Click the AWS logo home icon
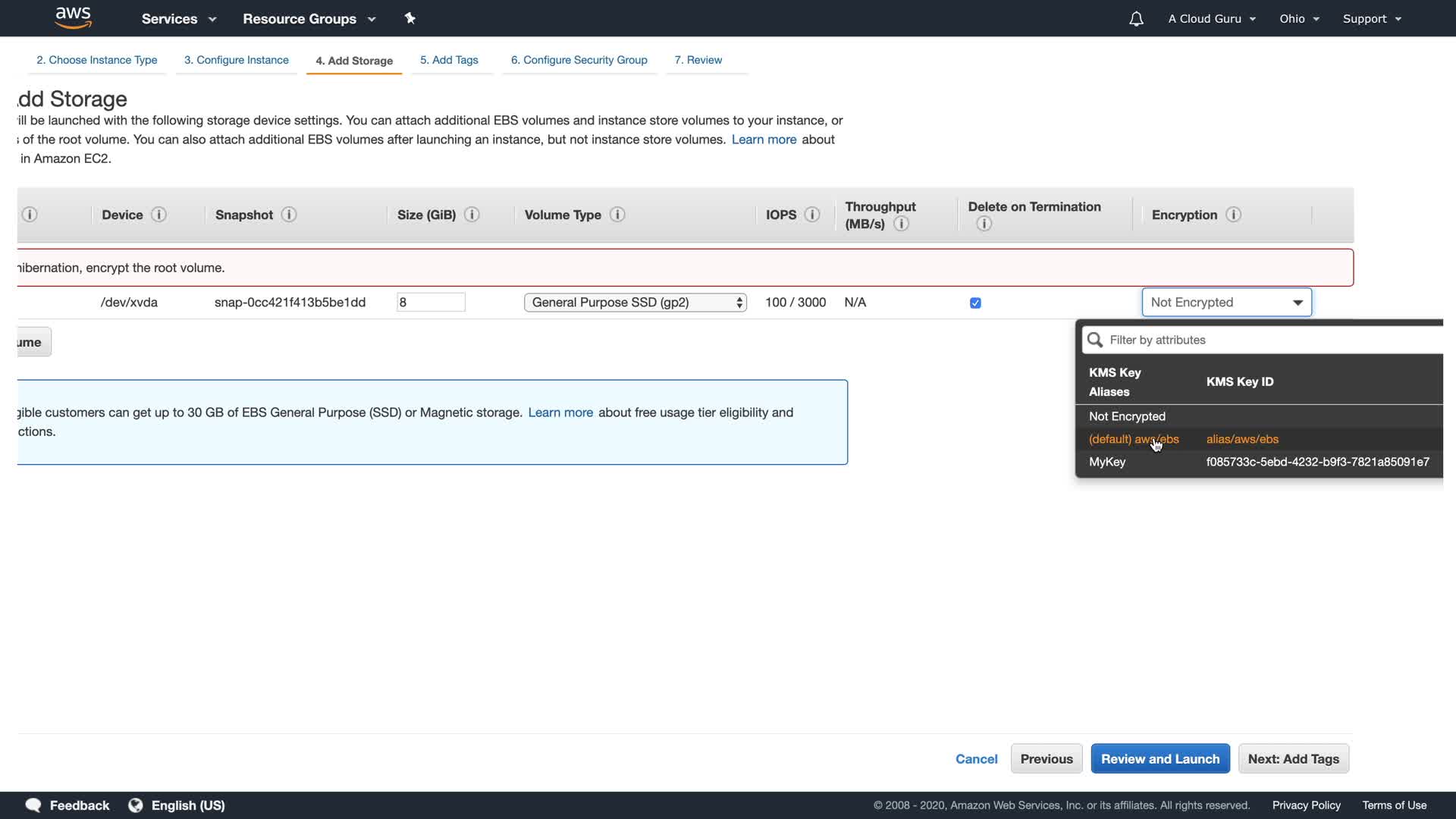 point(74,18)
